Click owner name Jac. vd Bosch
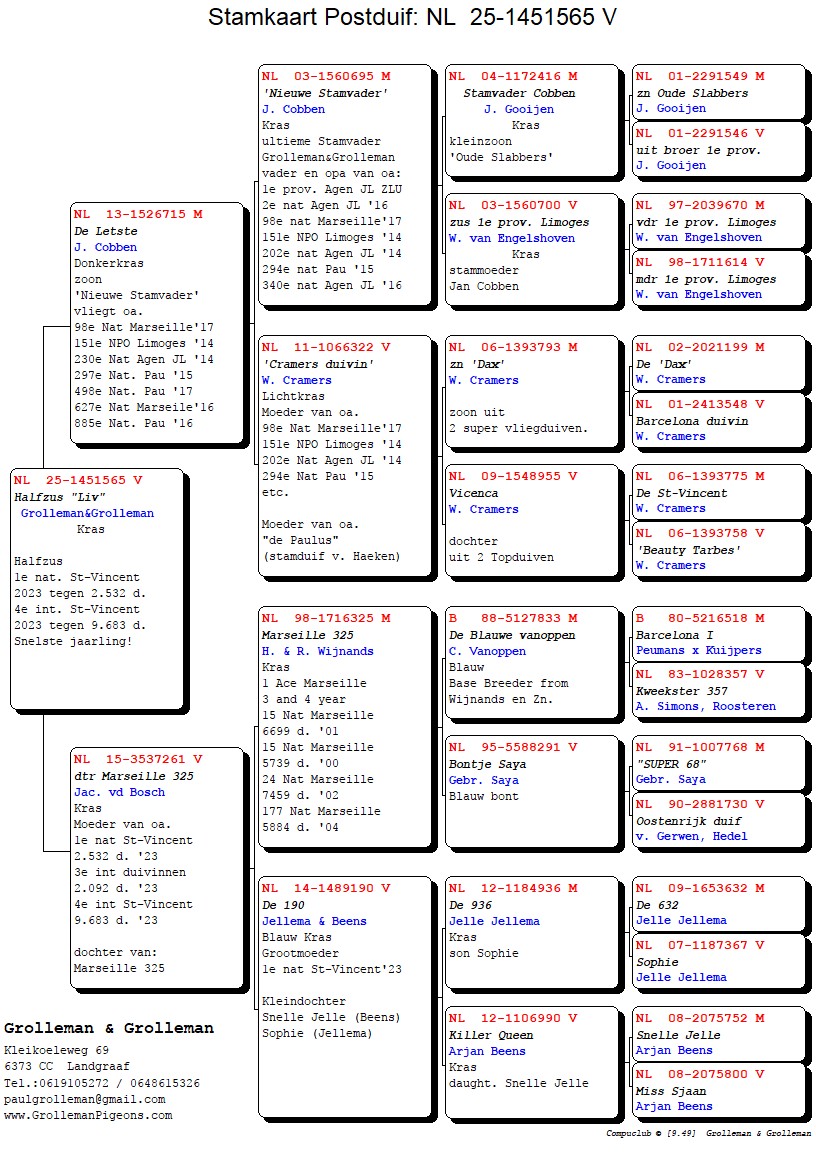This screenshot has height=1172, width=816. tap(119, 792)
